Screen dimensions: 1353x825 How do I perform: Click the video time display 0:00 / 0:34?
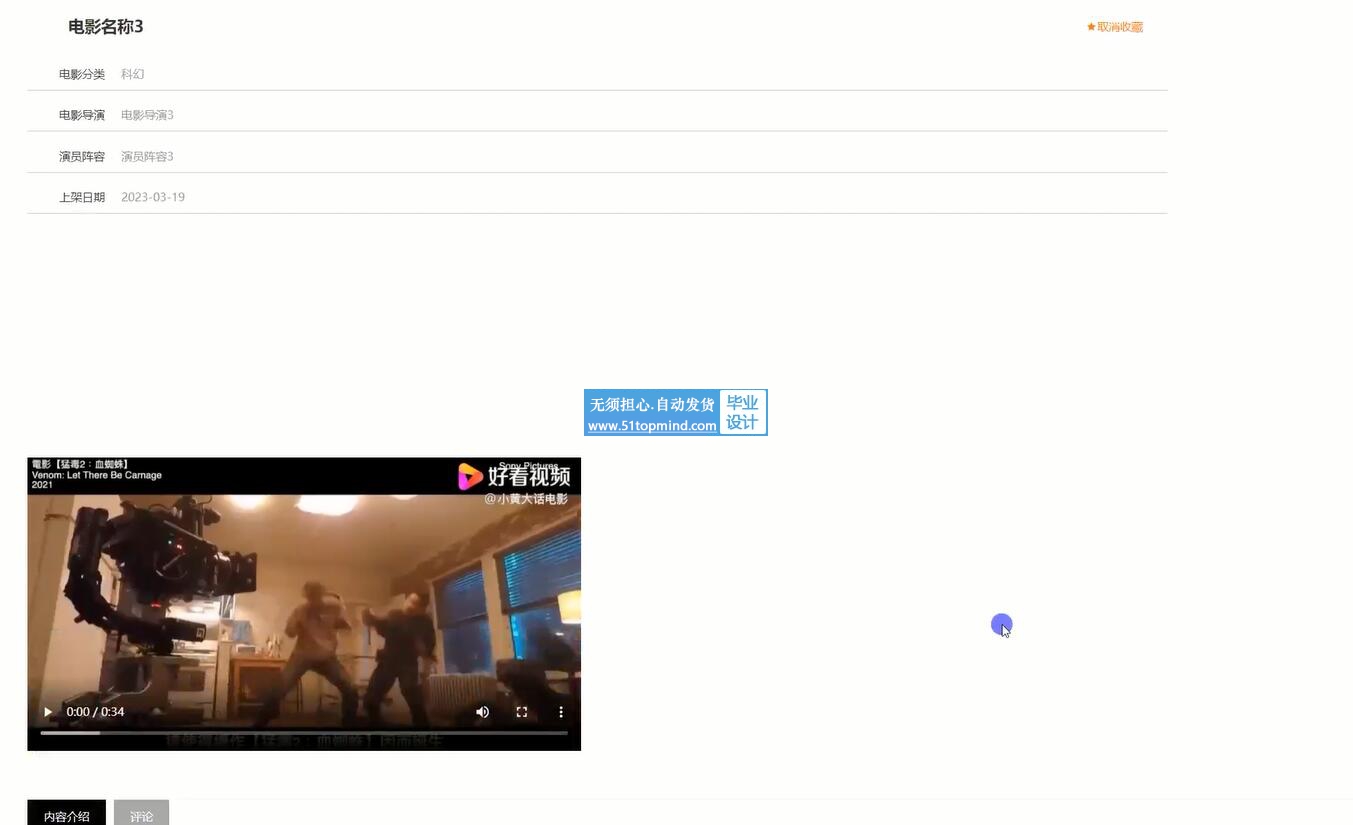95,712
